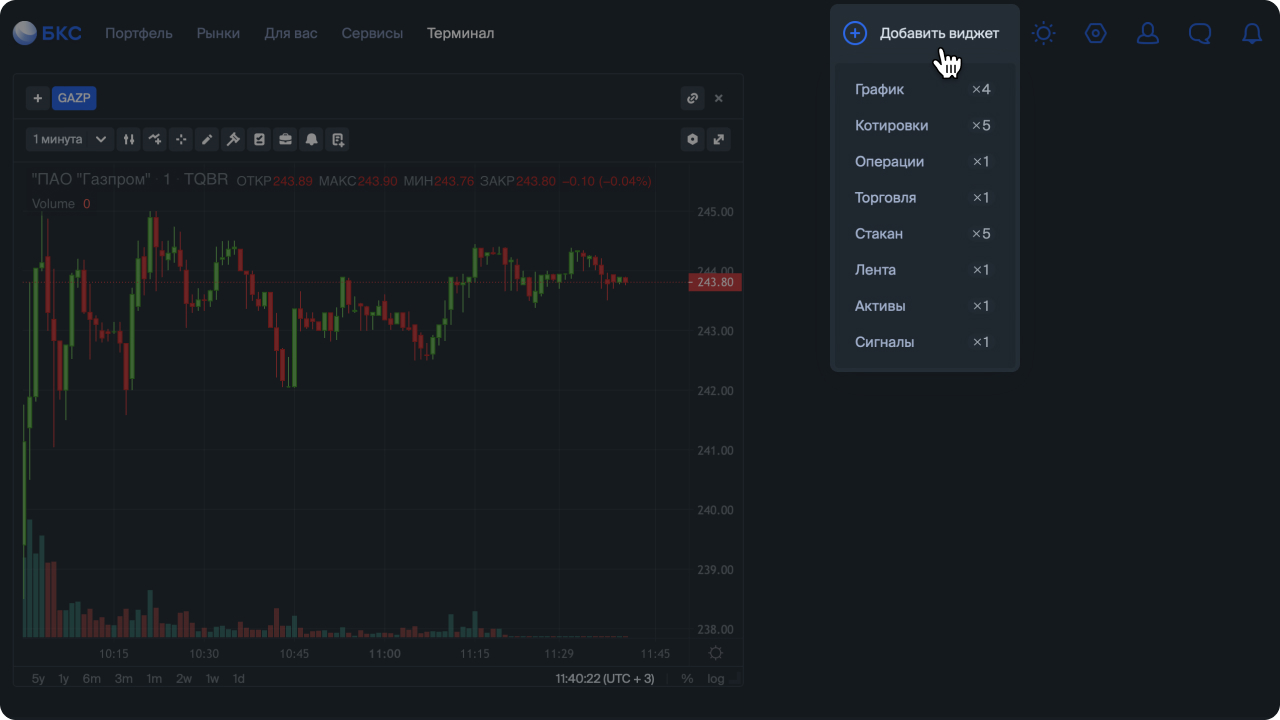Click the 243.80 current price label
This screenshot has width=1280, height=720.
point(715,282)
